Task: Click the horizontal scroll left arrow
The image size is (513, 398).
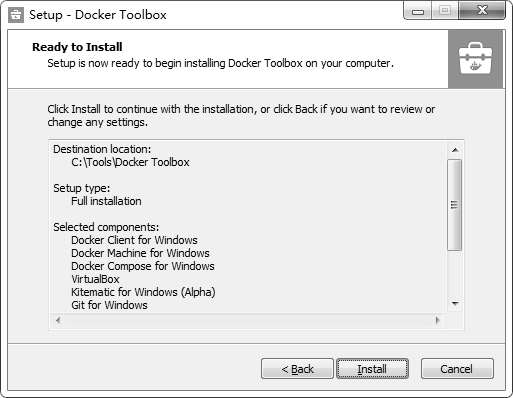Action: click(58, 320)
